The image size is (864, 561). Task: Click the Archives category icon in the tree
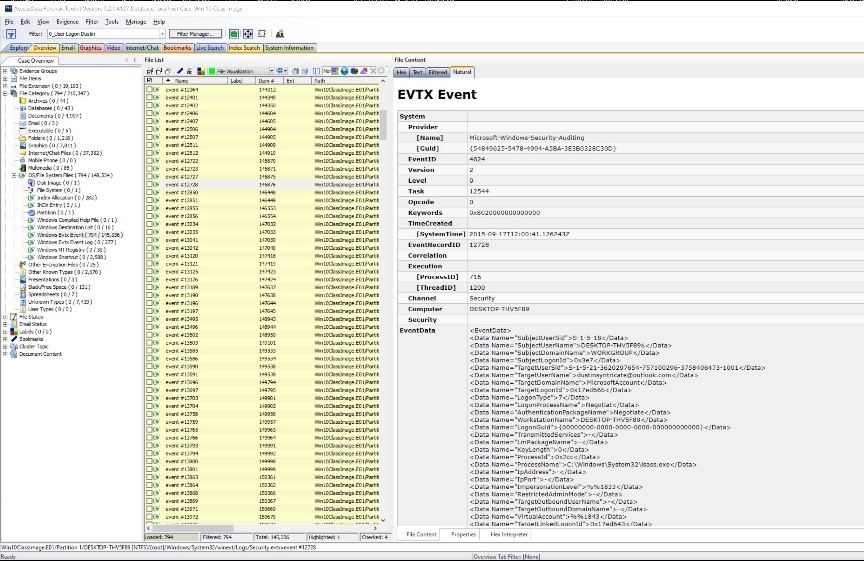click(23, 101)
